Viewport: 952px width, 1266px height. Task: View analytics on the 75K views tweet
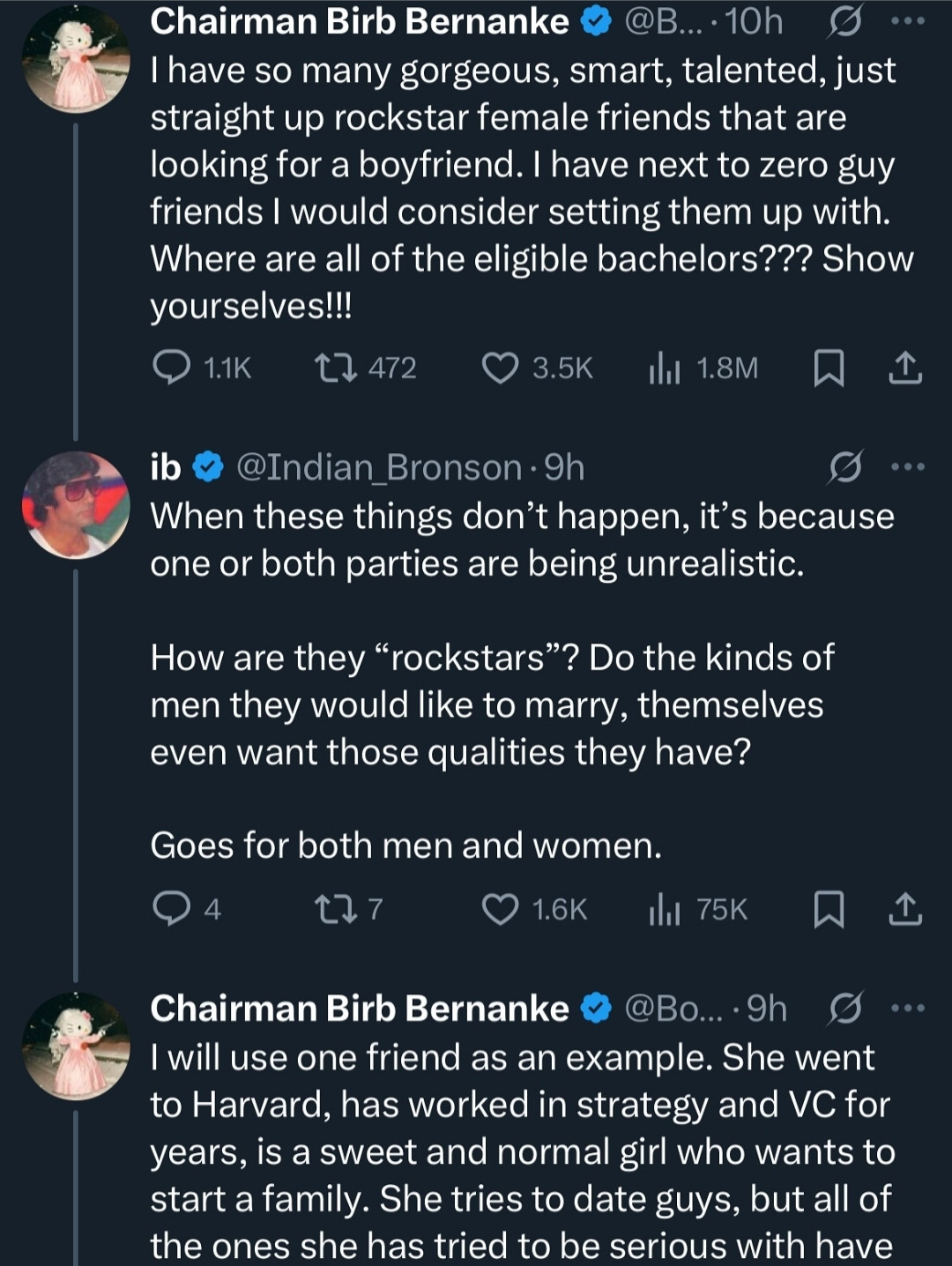point(665,908)
